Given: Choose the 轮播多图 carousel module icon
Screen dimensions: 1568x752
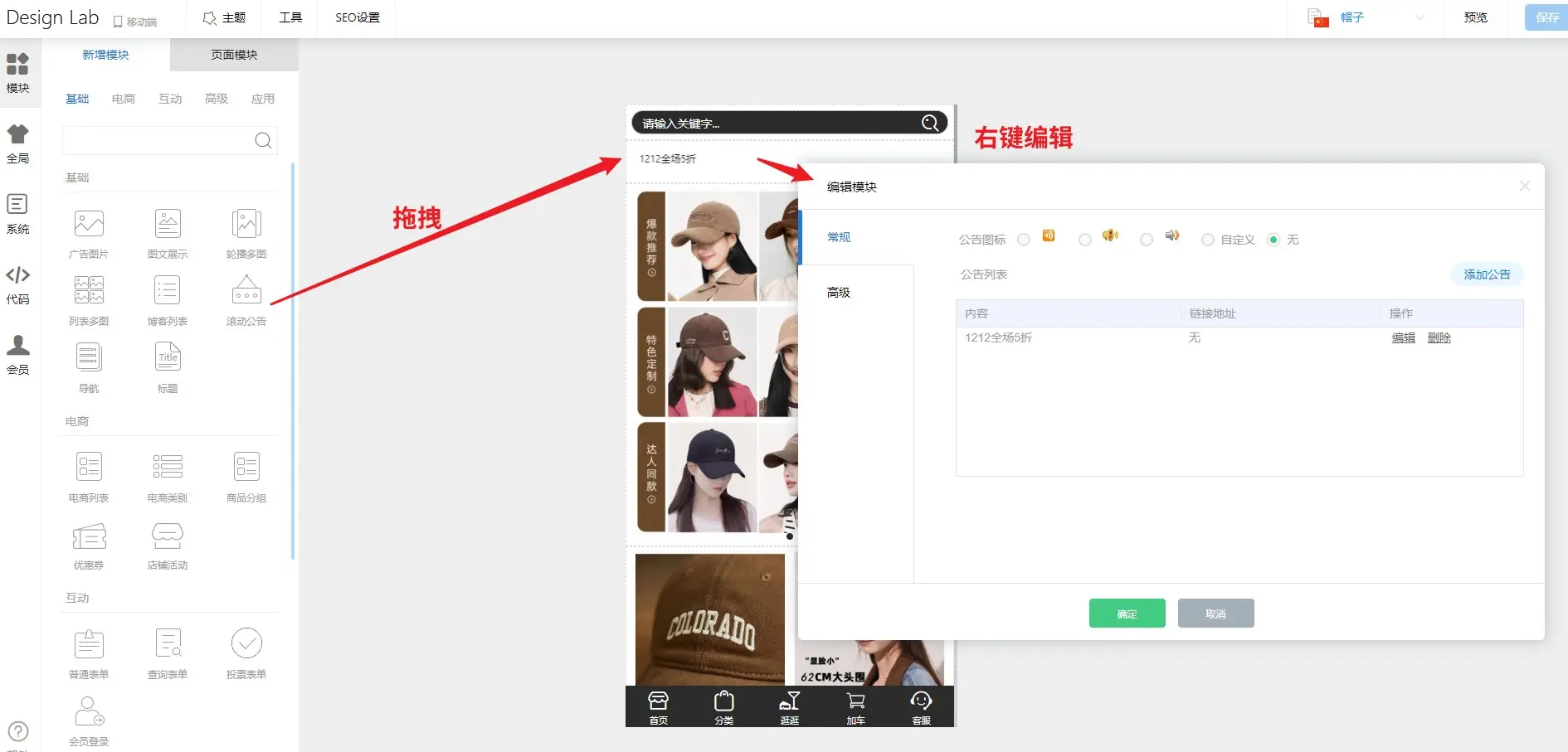Looking at the screenshot, I should (x=246, y=225).
